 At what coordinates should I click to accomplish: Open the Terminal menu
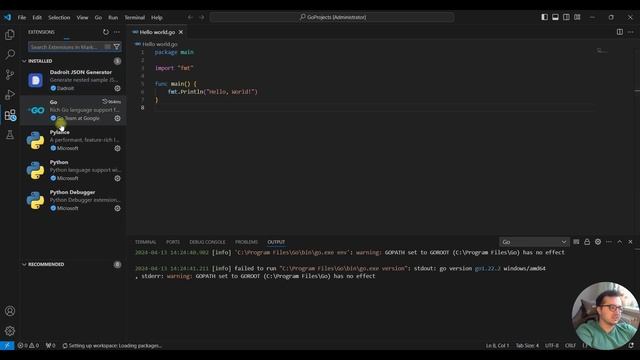pyautogui.click(x=135, y=18)
